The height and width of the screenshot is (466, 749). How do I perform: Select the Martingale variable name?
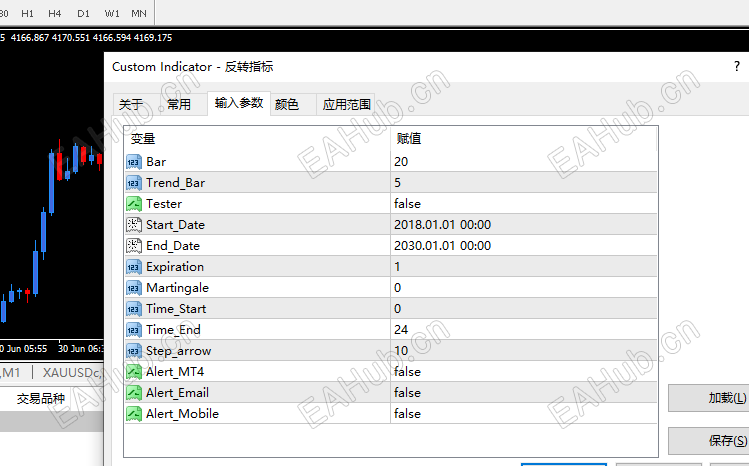pos(177,288)
